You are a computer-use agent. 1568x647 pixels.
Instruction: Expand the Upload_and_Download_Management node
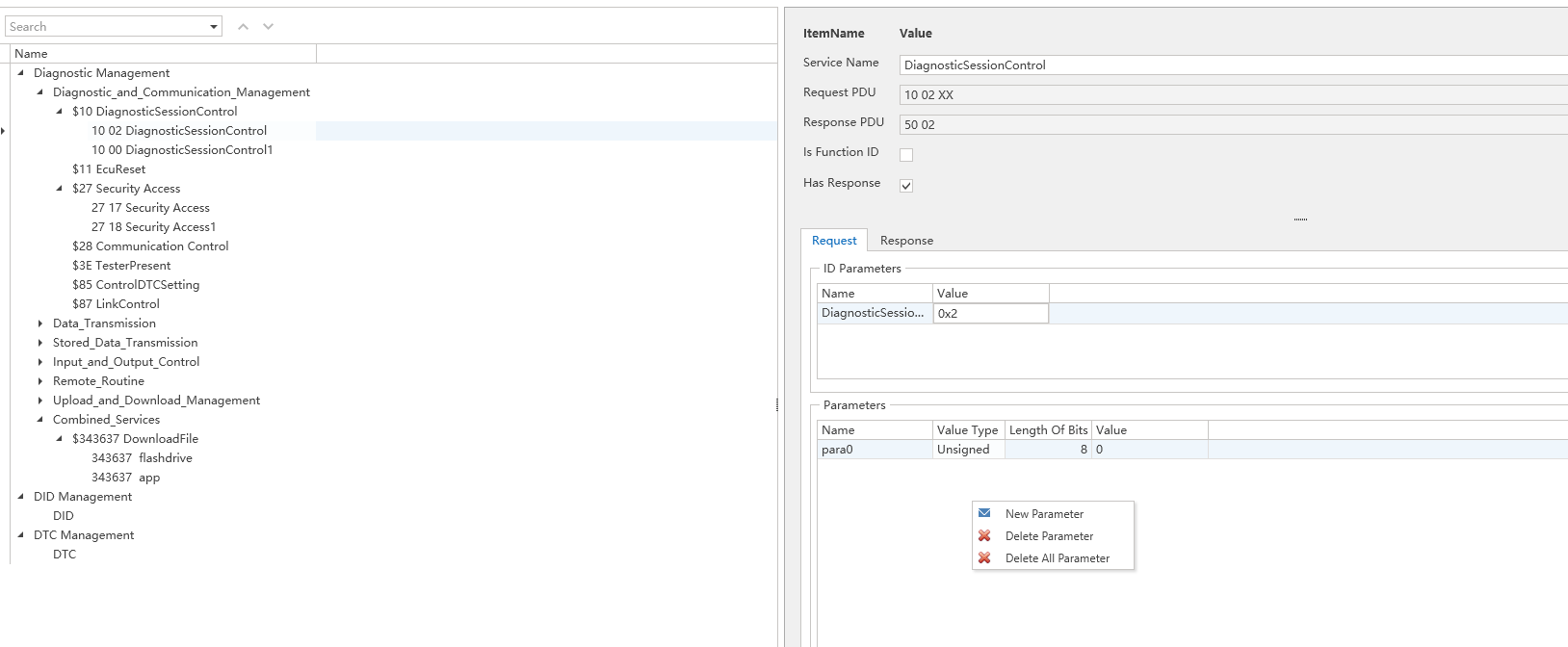click(40, 401)
